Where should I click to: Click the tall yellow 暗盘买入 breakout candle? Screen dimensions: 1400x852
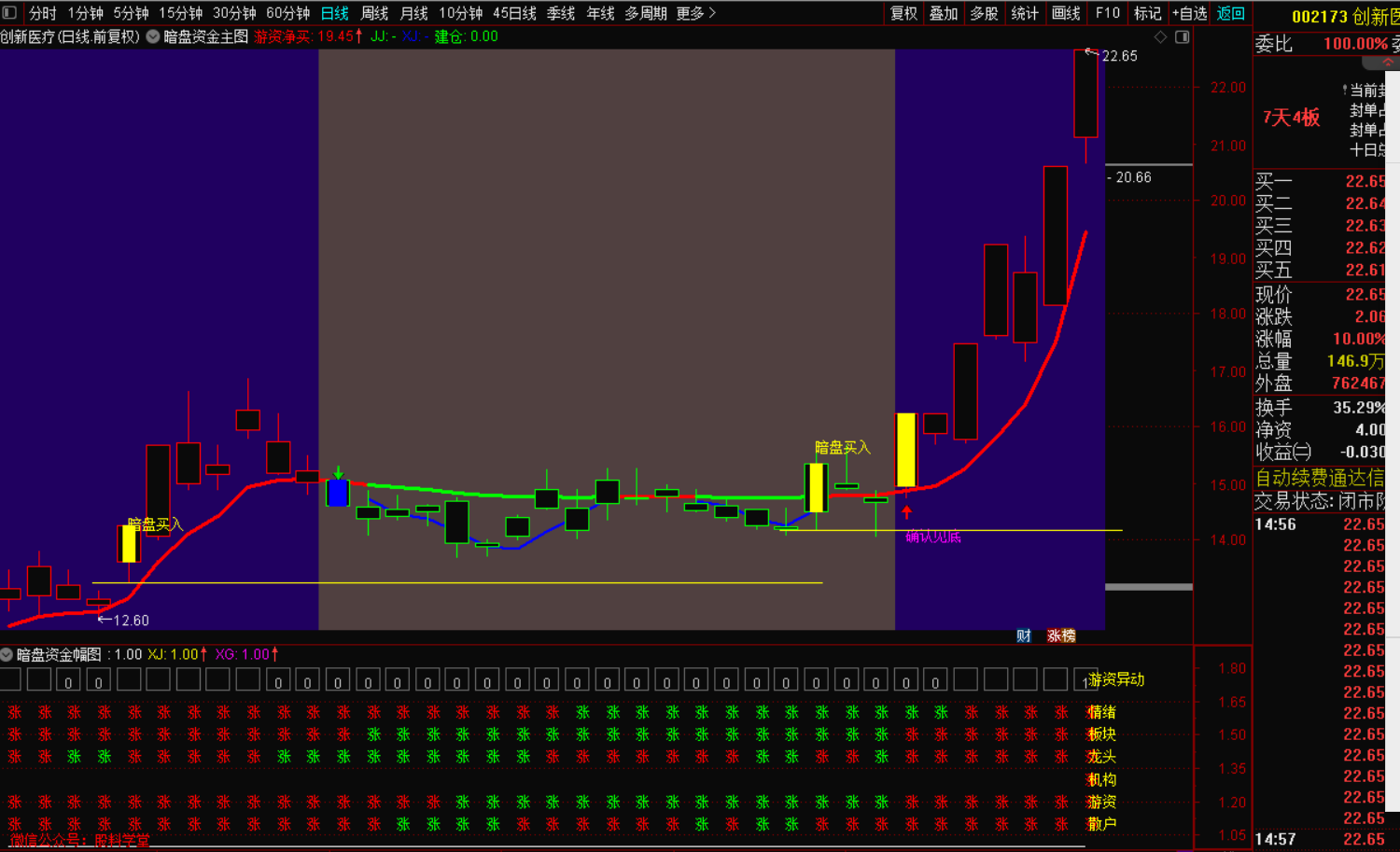[x=905, y=450]
